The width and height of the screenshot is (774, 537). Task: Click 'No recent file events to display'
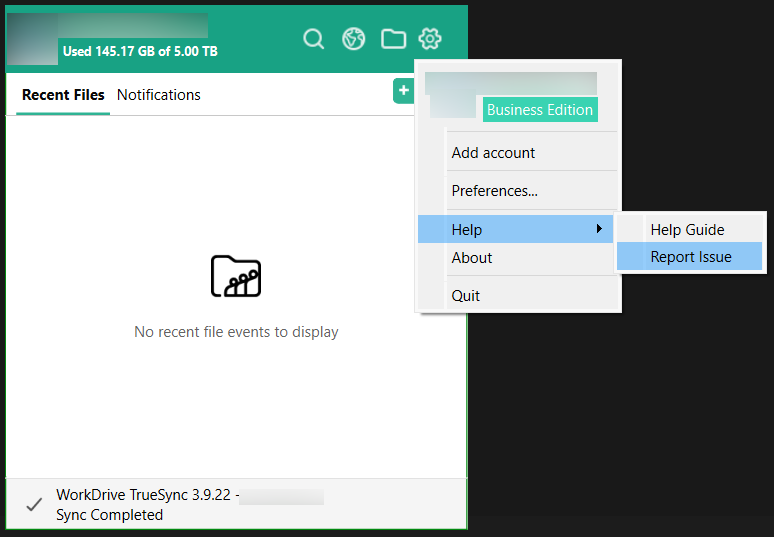click(x=236, y=332)
